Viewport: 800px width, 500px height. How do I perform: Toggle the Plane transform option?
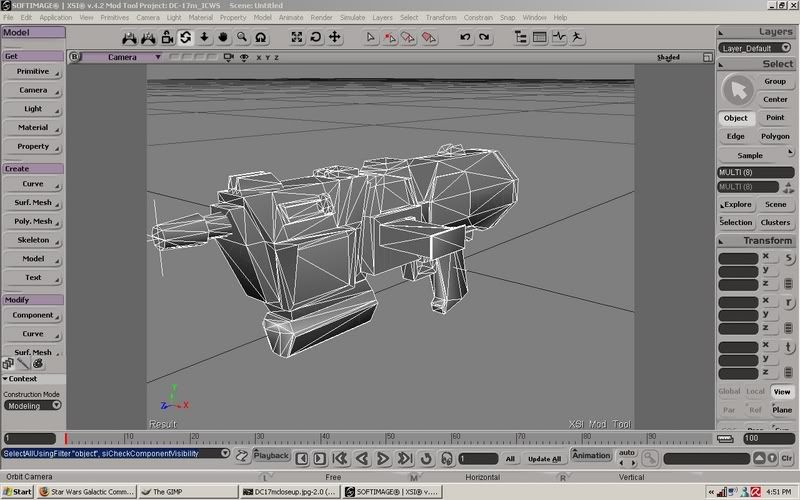coord(782,410)
